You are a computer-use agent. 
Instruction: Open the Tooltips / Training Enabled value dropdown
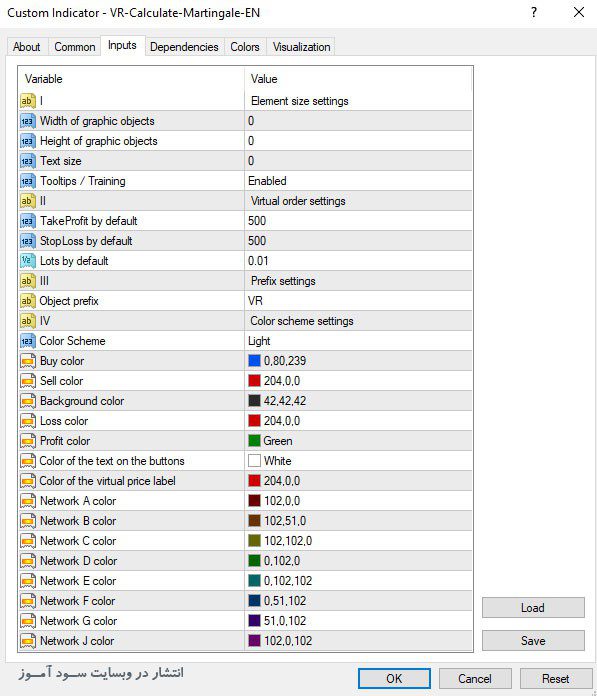[x=358, y=181]
